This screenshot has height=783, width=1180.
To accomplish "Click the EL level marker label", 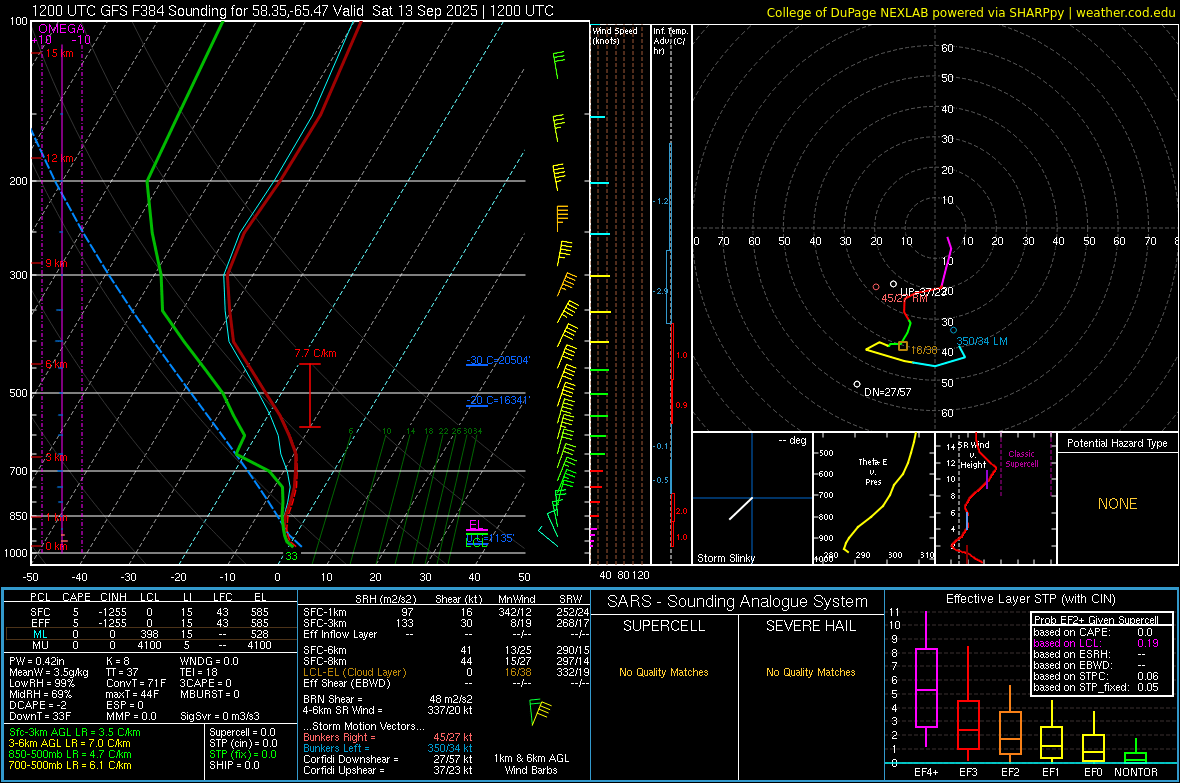I will pos(475,525).
